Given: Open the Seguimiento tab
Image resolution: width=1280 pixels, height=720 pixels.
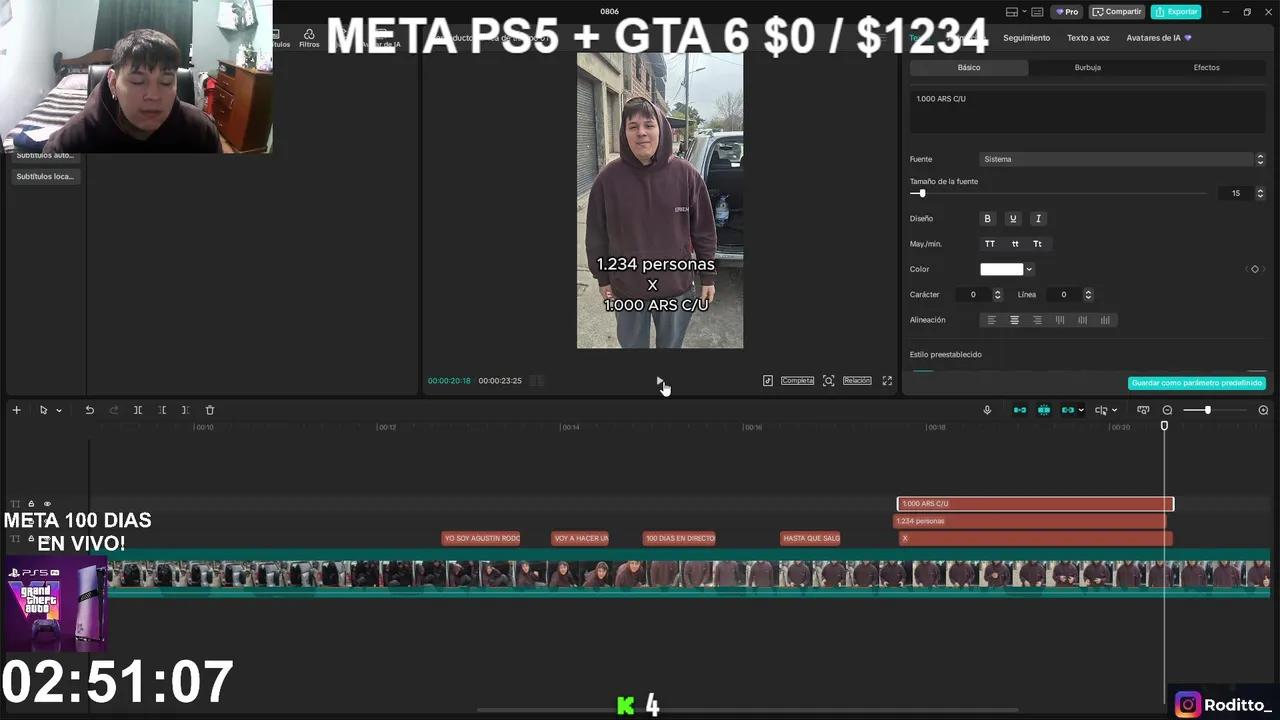Looking at the screenshot, I should click(1027, 38).
